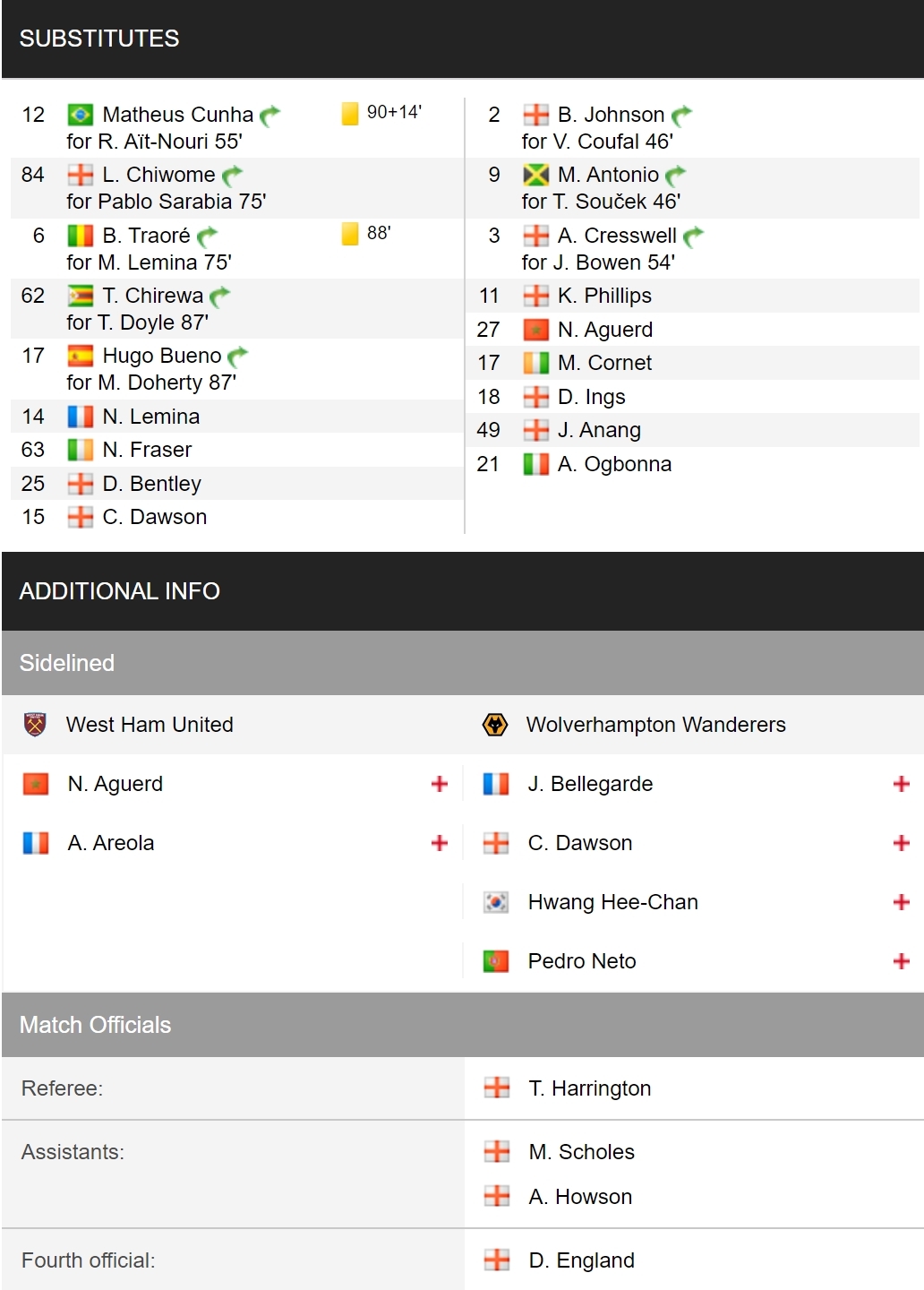Open Hugo Bueno substitute entry
924x1290 pixels.
[x=161, y=356]
